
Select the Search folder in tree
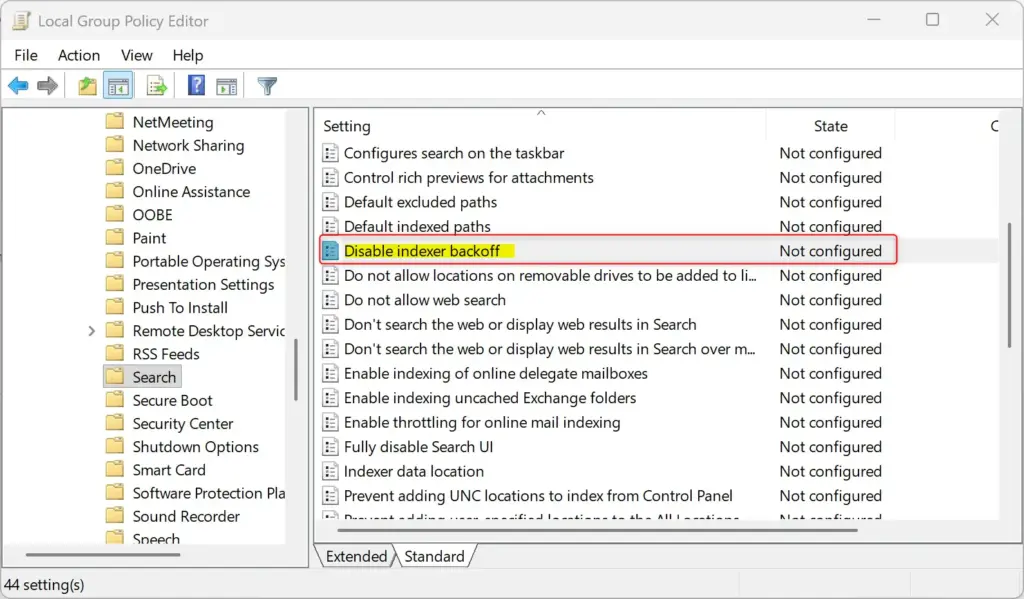pyautogui.click(x=154, y=377)
